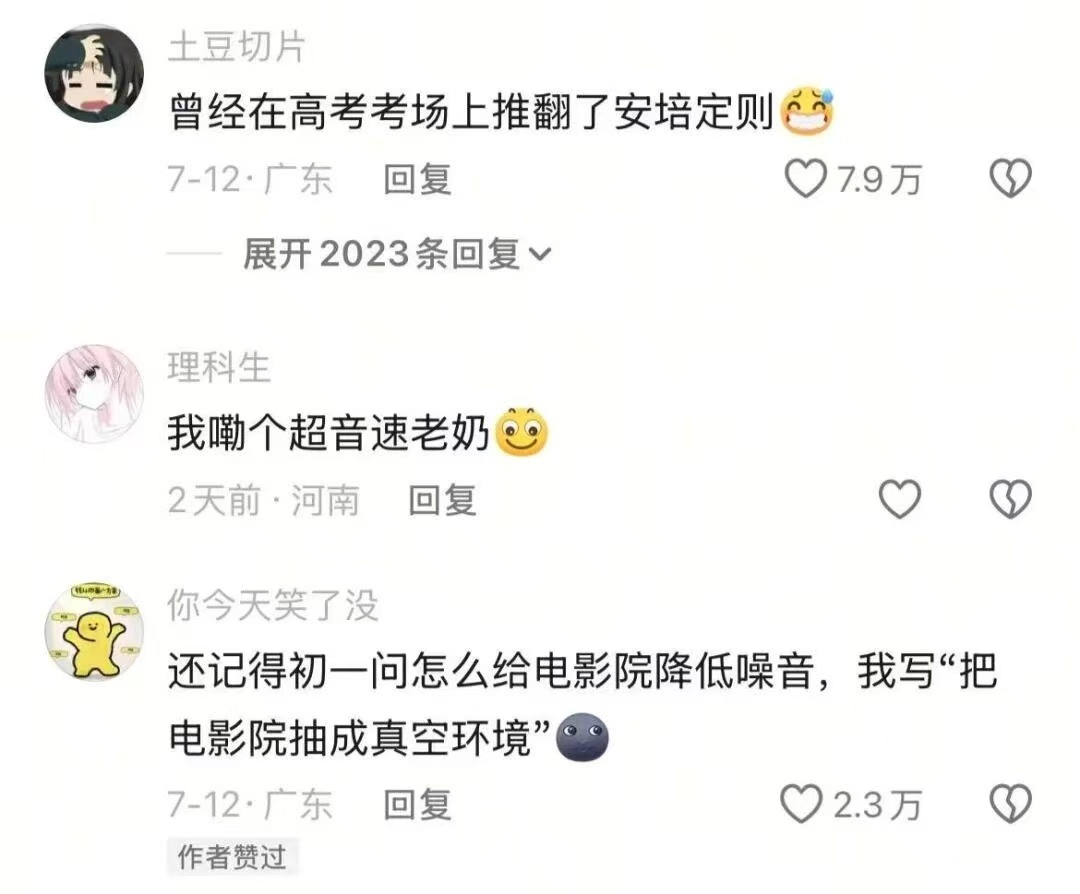The height and width of the screenshot is (894, 1080).
Task: Expand the 2023 replies
Action: 397,254
